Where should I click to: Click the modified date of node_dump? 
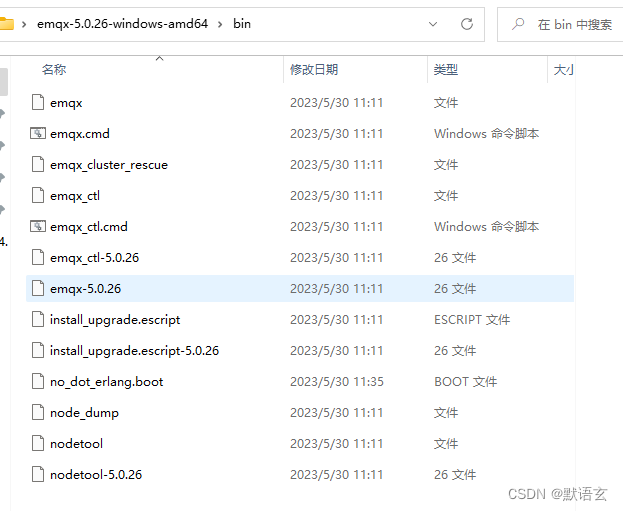click(x=336, y=412)
